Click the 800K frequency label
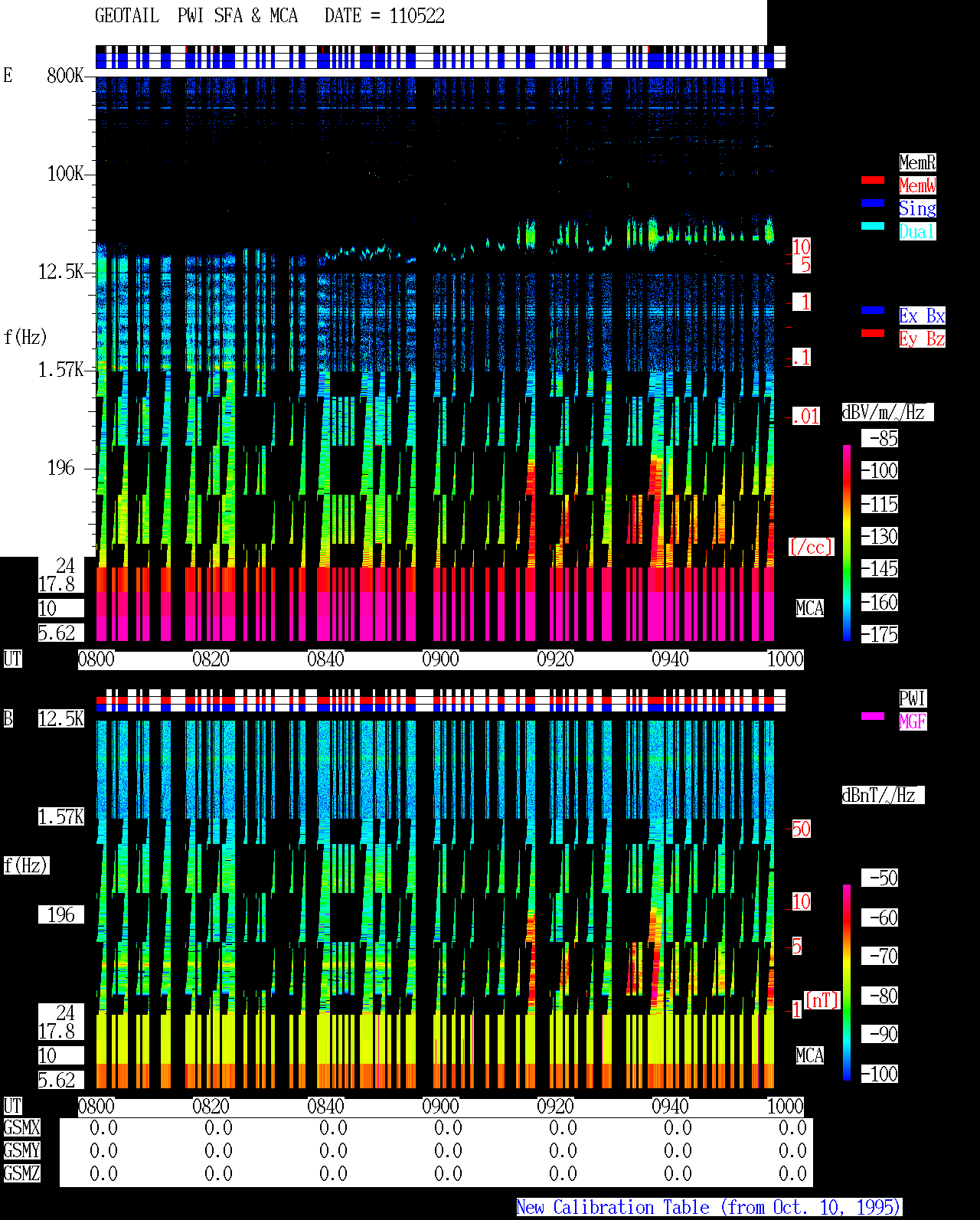Screen dimensions: 980x1220 click(66, 75)
